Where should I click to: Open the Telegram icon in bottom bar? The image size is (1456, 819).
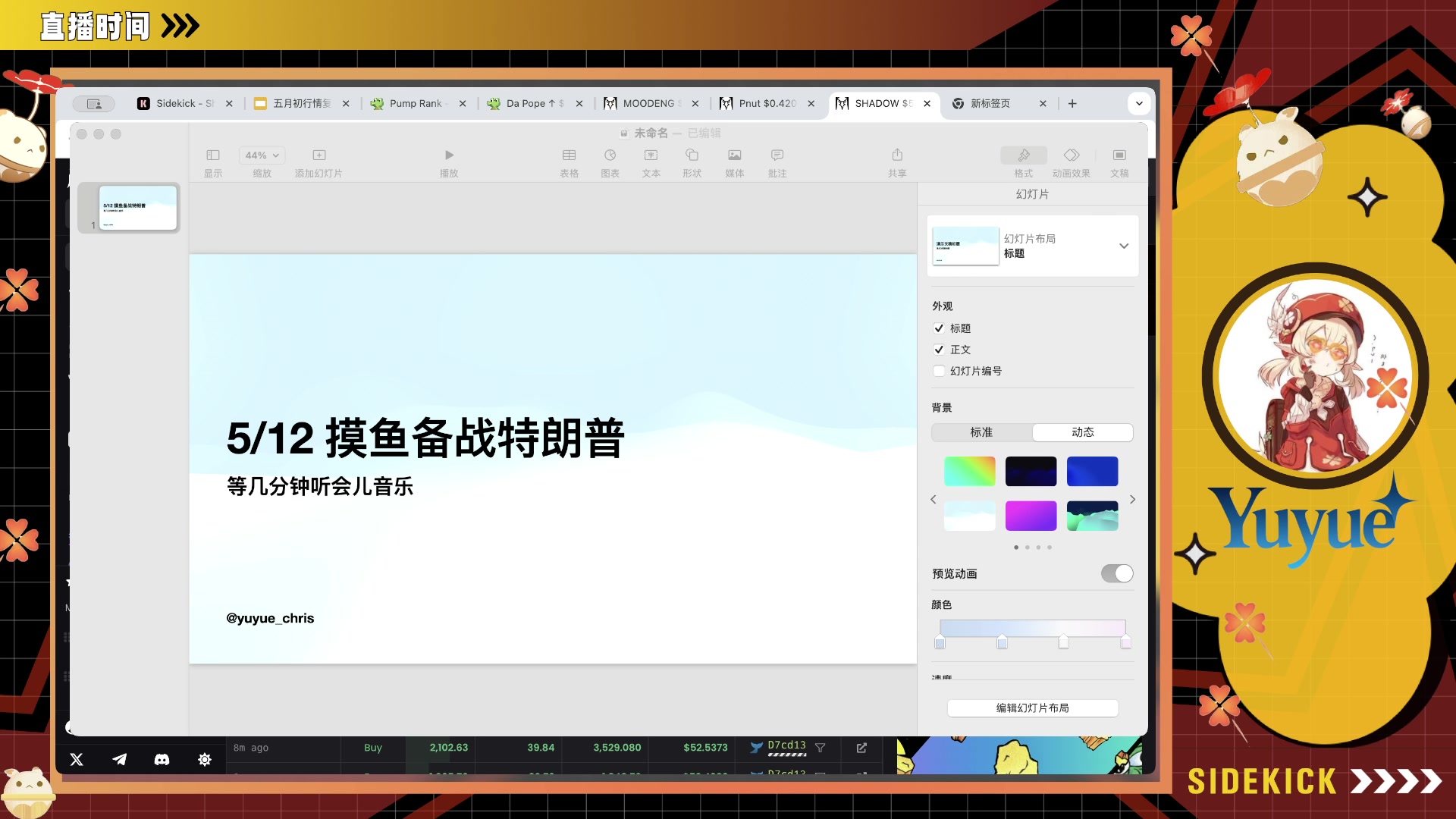(120, 759)
